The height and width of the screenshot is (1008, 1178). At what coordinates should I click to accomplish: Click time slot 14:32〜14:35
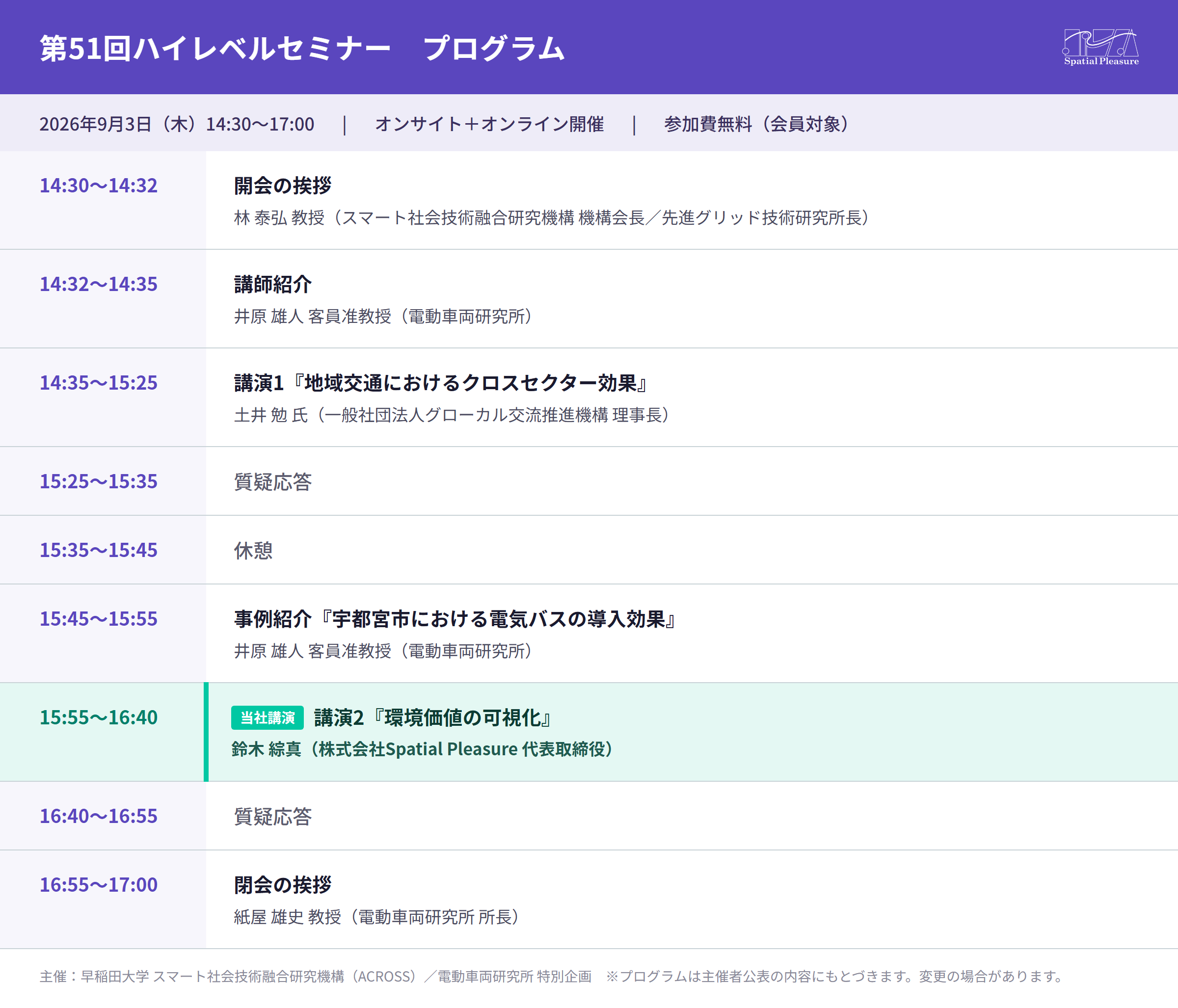98,284
